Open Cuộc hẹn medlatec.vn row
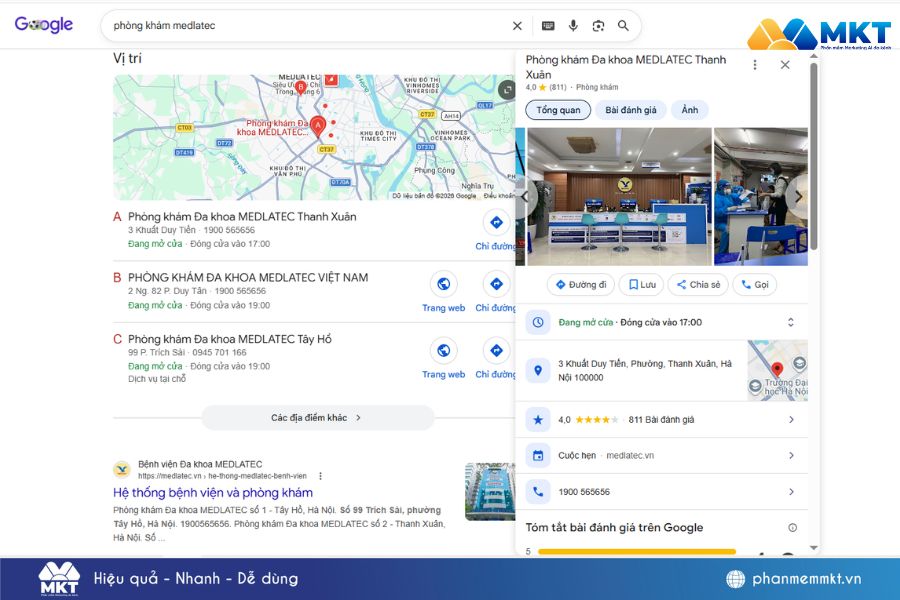The width and height of the screenshot is (900, 600). (662, 455)
